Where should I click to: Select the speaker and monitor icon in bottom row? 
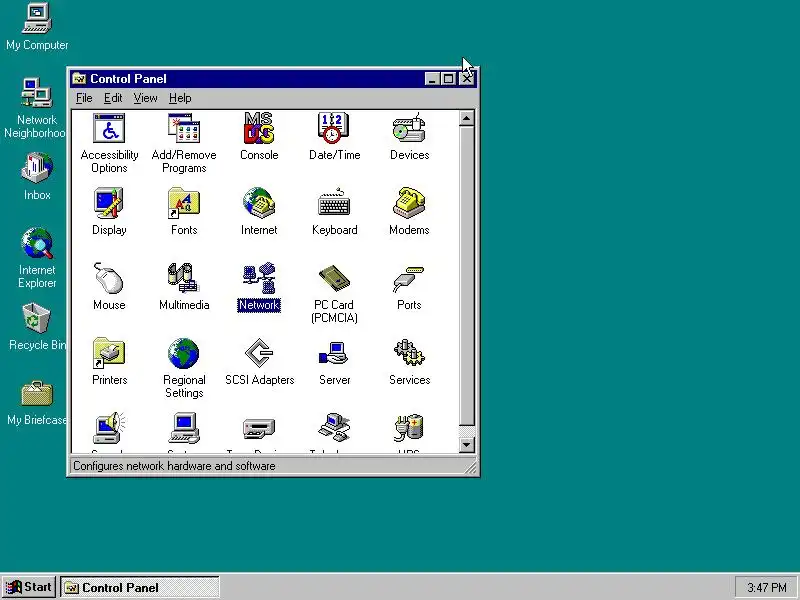point(109,428)
